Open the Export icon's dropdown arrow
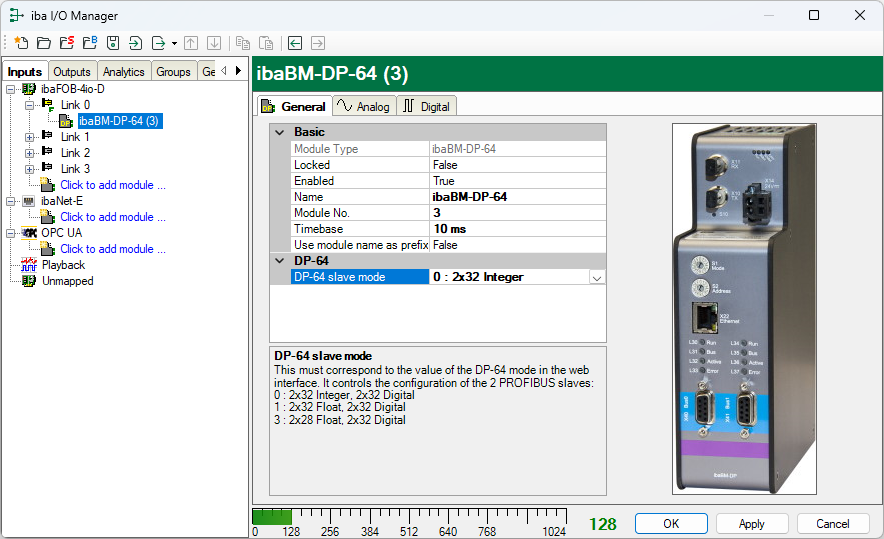Image resolution: width=884 pixels, height=539 pixels. click(x=174, y=43)
